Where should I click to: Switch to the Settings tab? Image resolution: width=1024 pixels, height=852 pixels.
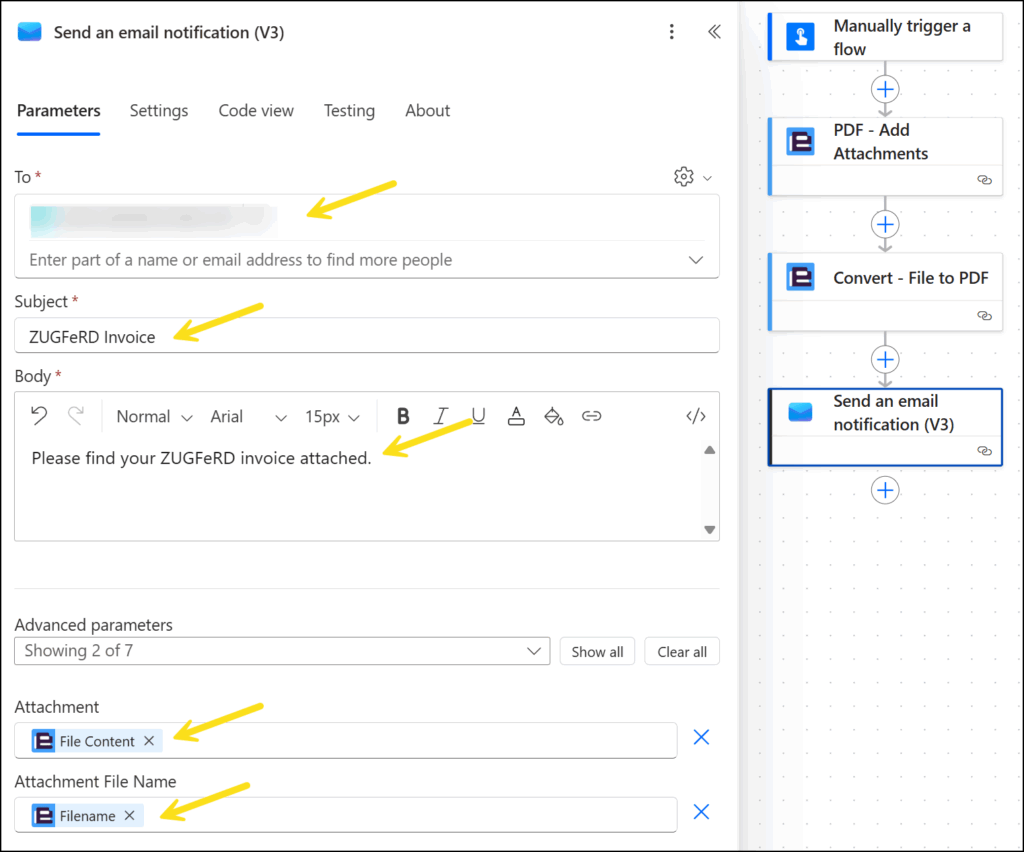(159, 111)
